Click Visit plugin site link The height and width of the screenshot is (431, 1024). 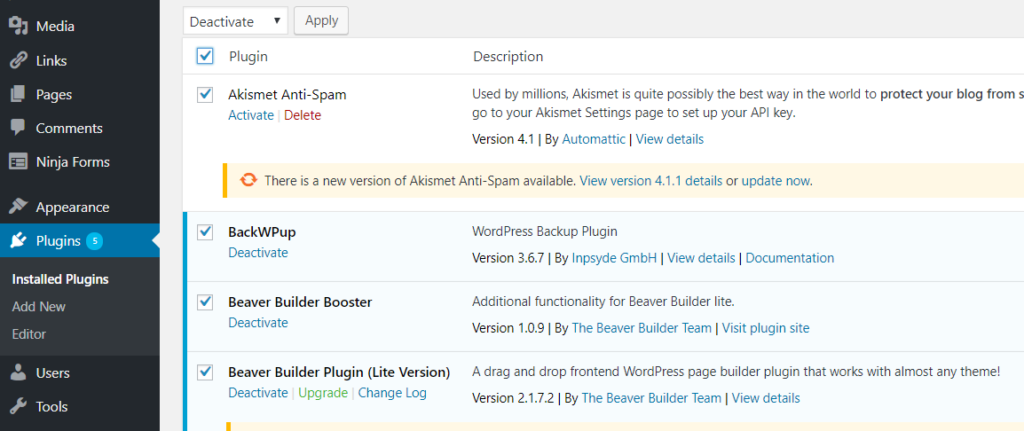[765, 328]
